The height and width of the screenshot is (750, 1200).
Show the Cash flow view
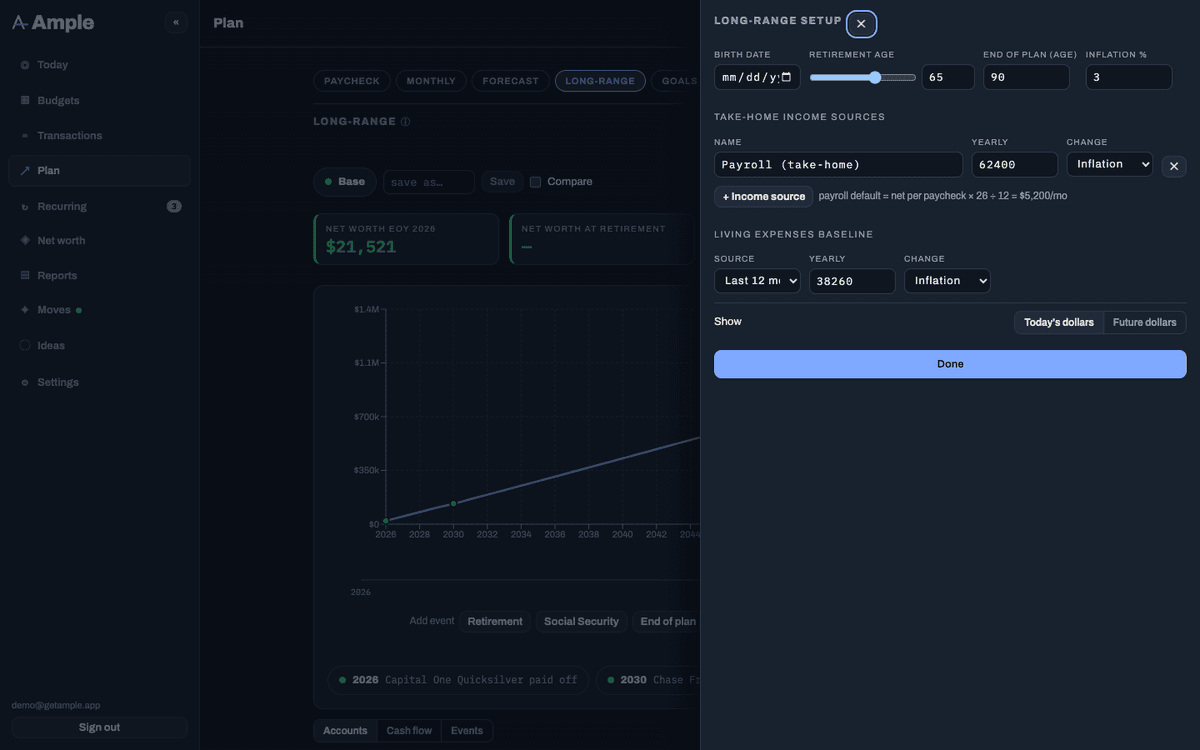[x=409, y=731]
